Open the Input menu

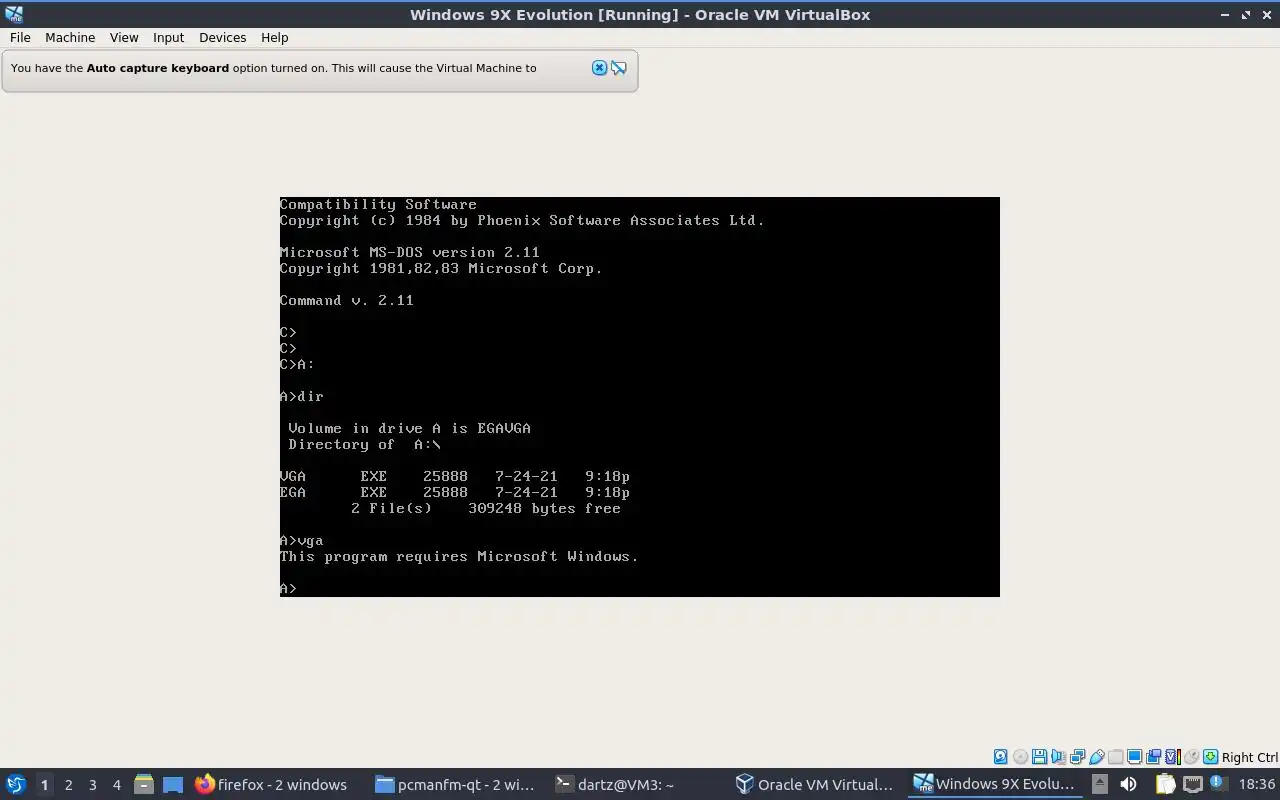168,37
